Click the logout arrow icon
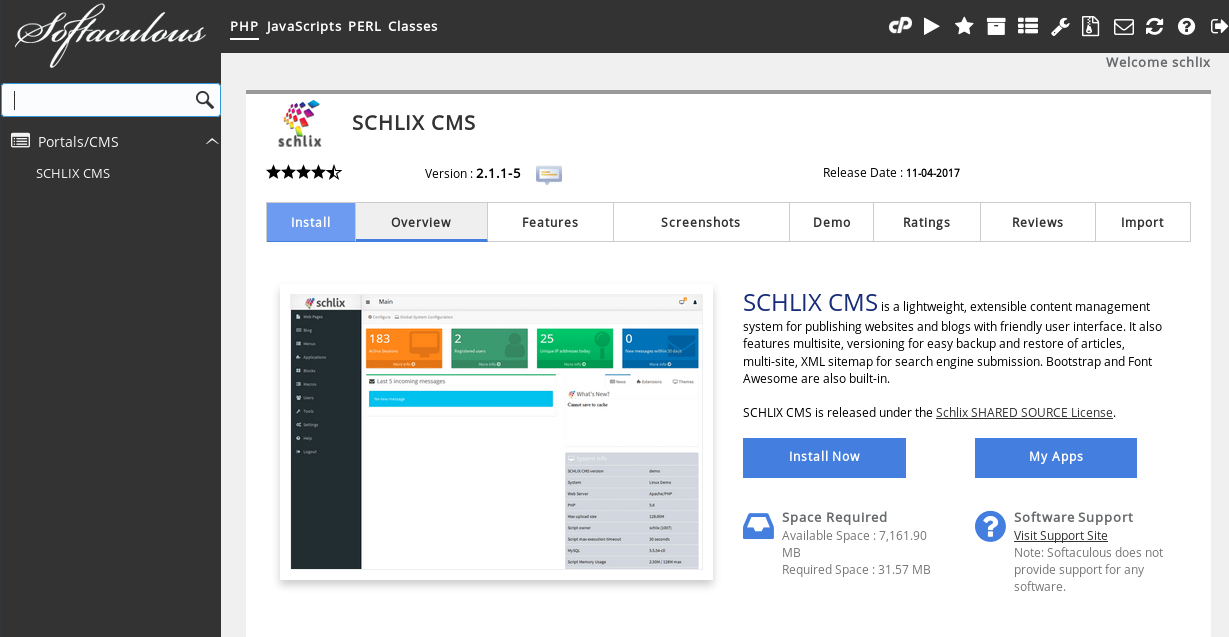 coord(1217,27)
